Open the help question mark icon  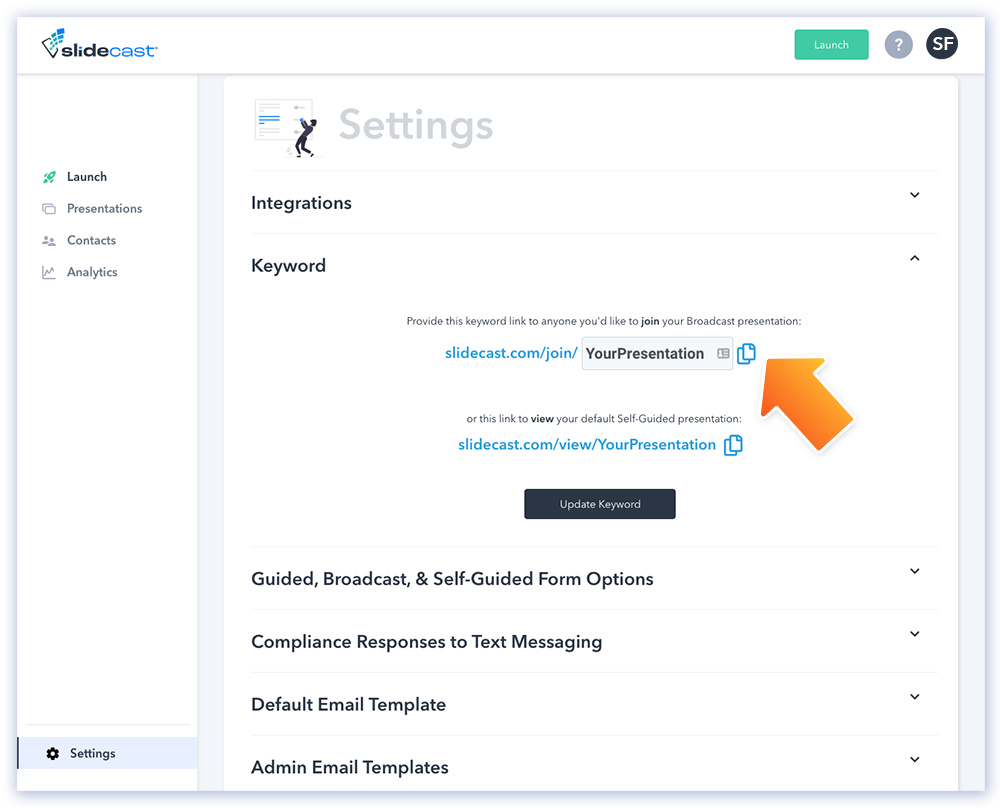pos(898,45)
